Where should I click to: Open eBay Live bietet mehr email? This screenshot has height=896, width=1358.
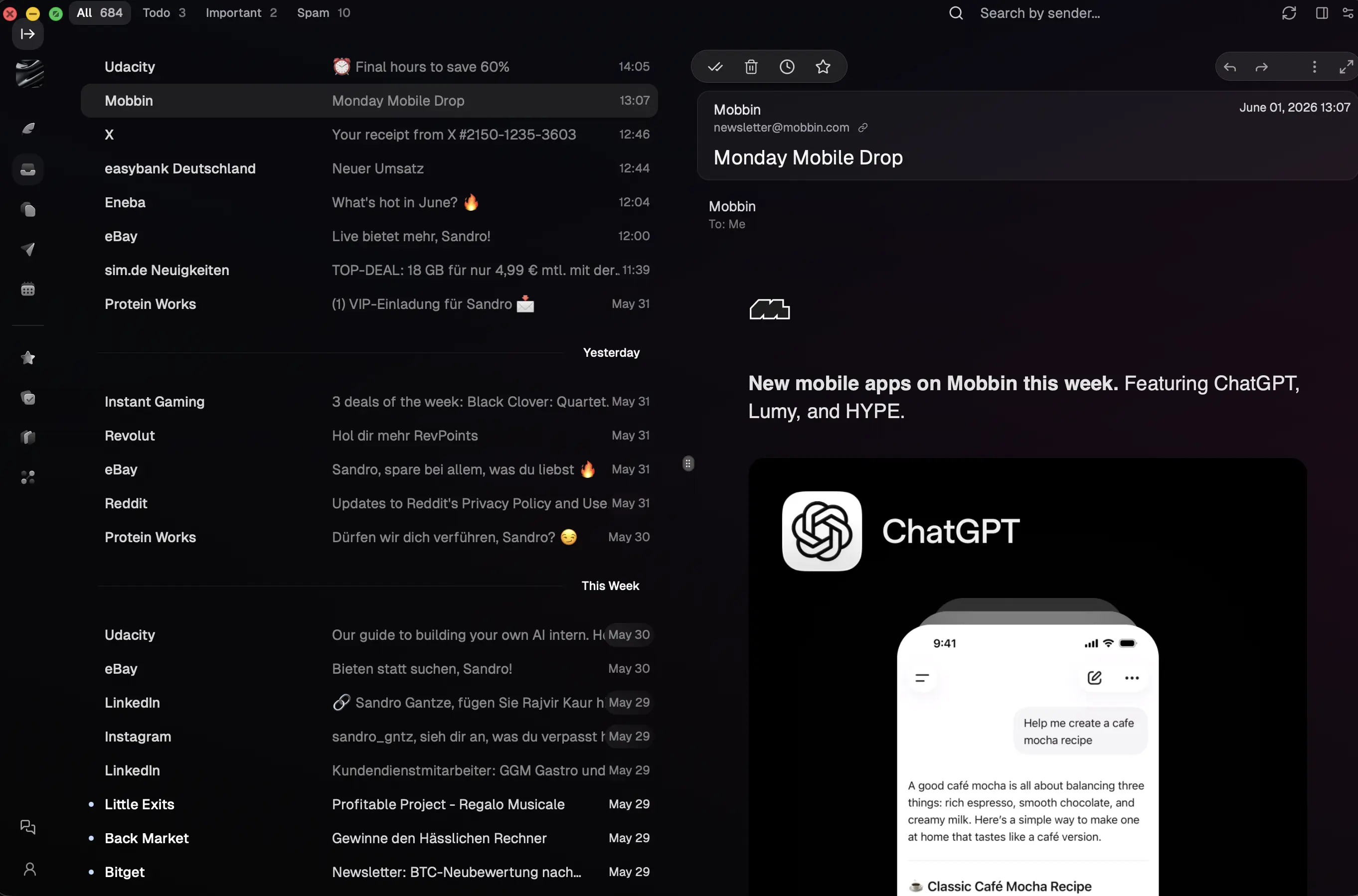(x=369, y=236)
